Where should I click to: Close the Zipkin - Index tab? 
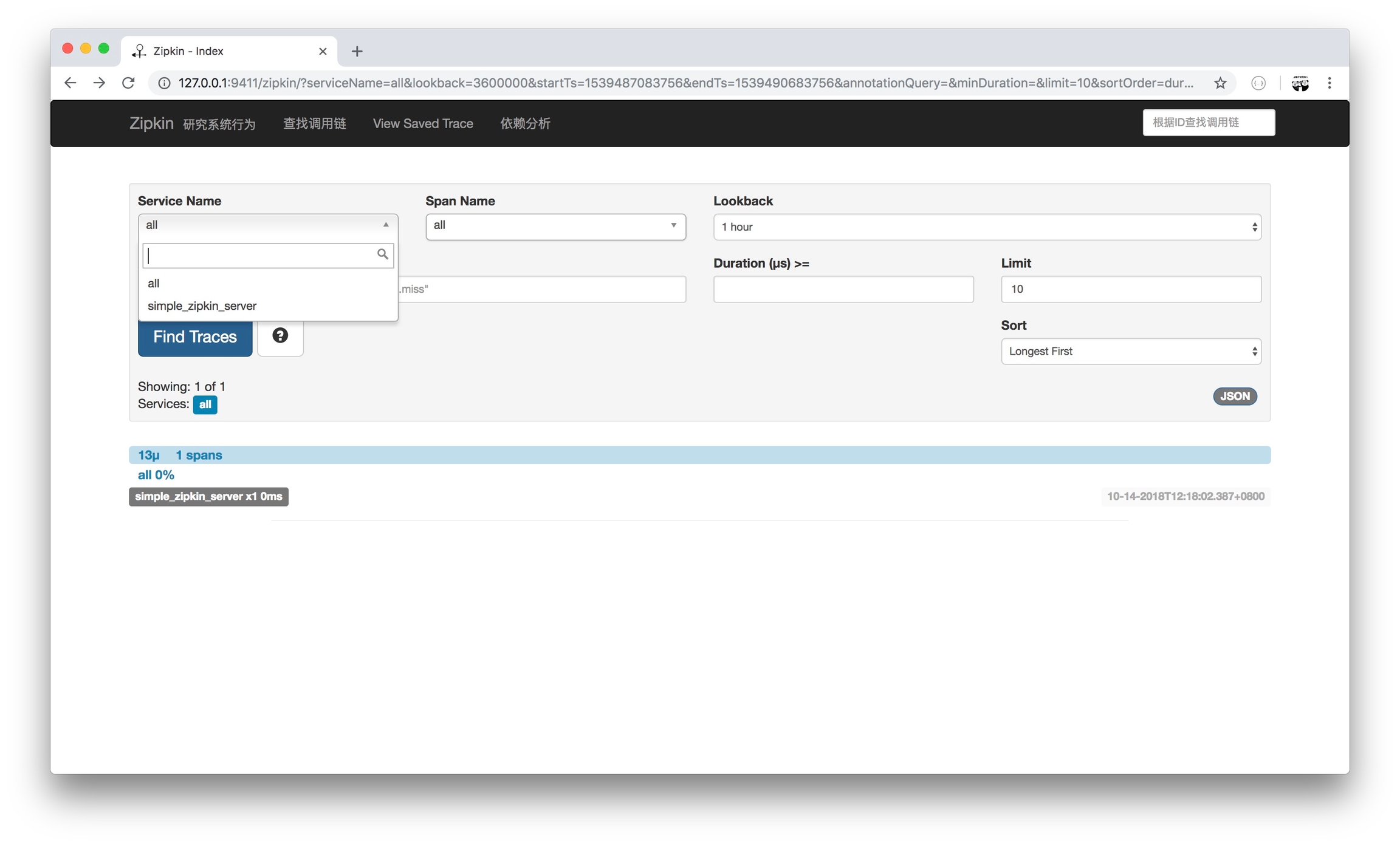tap(323, 51)
